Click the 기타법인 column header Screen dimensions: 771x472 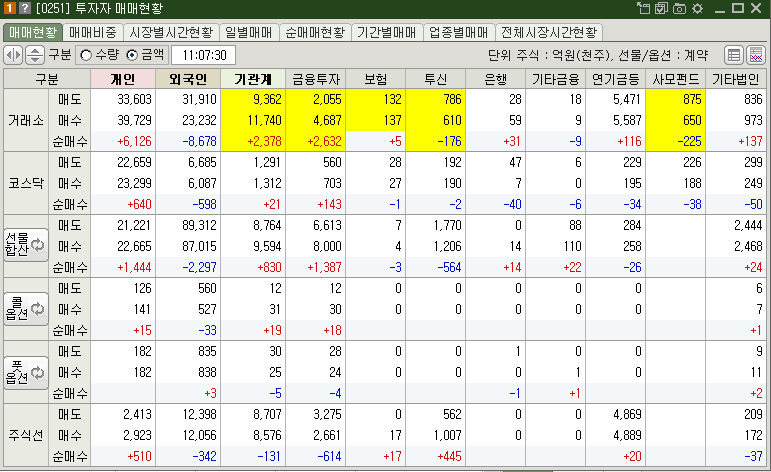click(736, 79)
